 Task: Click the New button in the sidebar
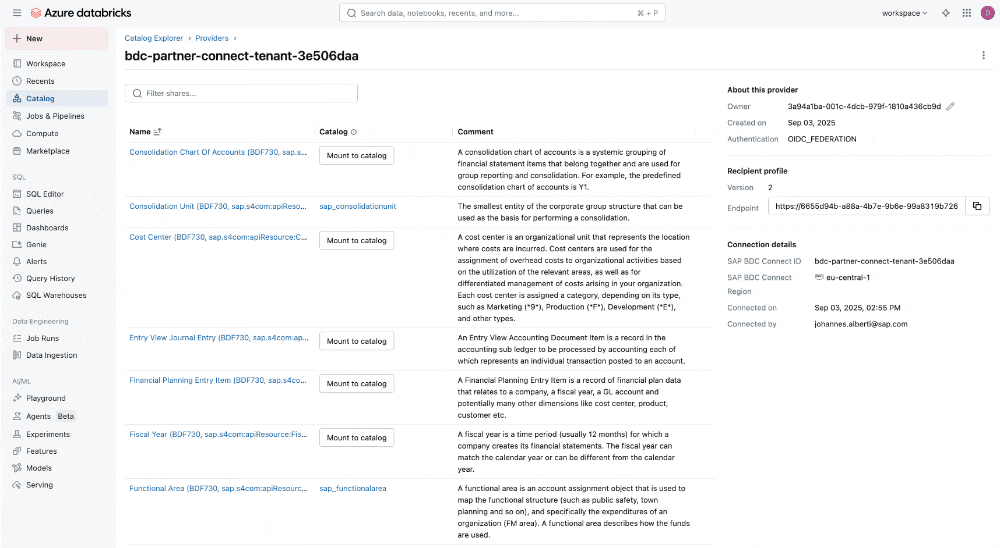pos(56,38)
